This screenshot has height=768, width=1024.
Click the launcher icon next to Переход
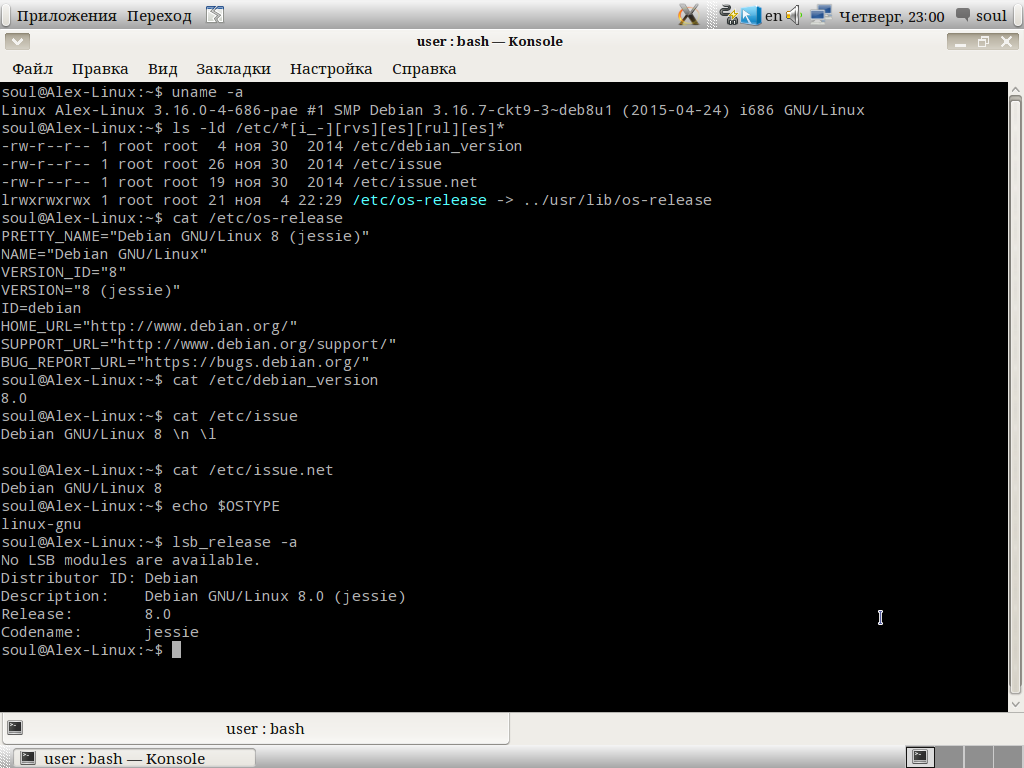(215, 15)
